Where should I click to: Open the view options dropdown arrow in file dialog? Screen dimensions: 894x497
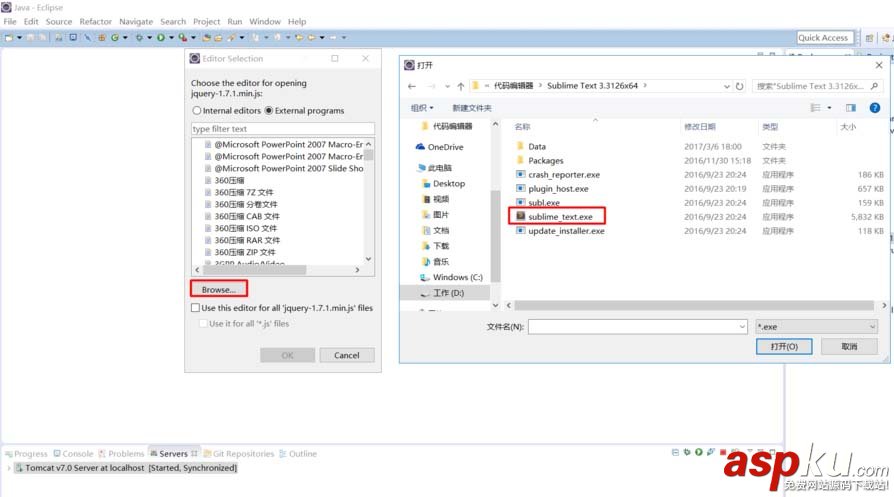[830, 108]
